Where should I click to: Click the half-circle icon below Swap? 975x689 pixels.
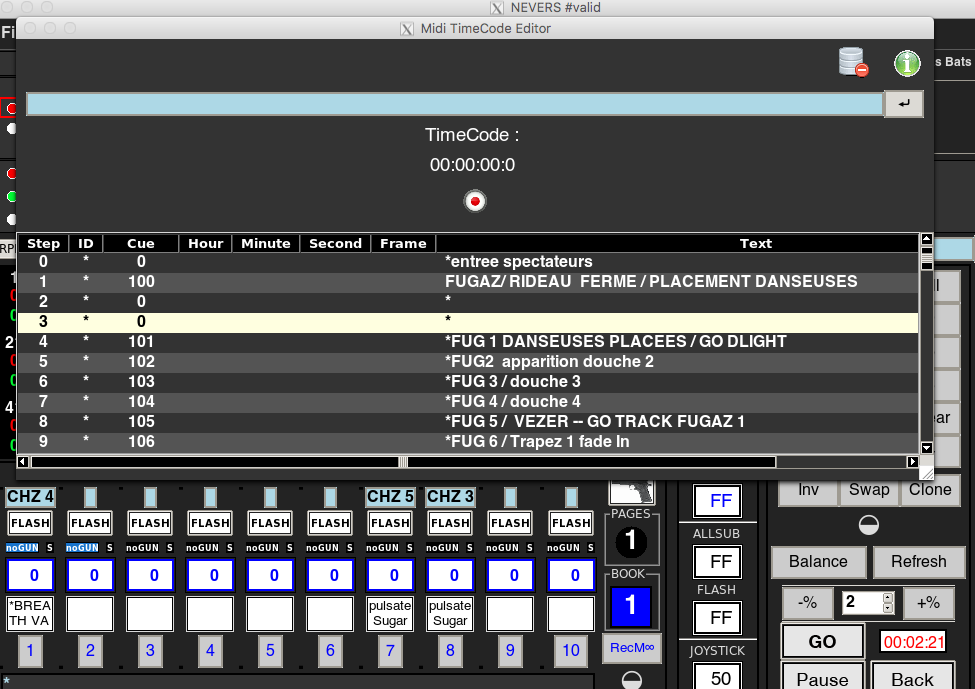point(869,525)
